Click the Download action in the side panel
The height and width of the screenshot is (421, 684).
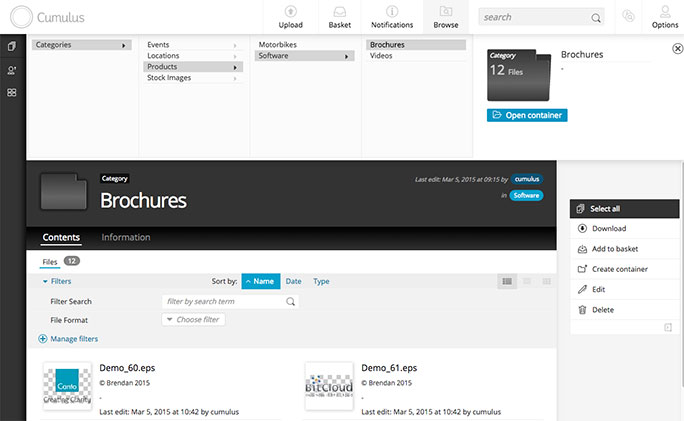(x=608, y=229)
